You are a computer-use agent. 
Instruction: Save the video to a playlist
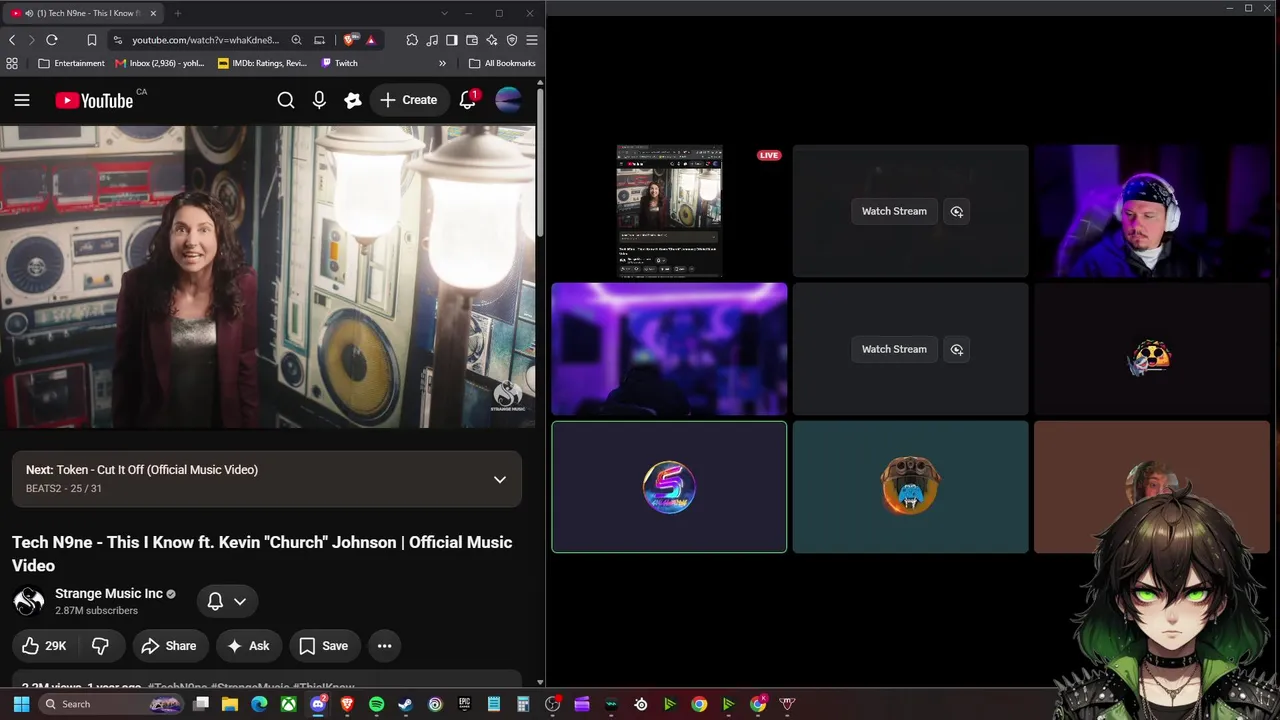324,646
